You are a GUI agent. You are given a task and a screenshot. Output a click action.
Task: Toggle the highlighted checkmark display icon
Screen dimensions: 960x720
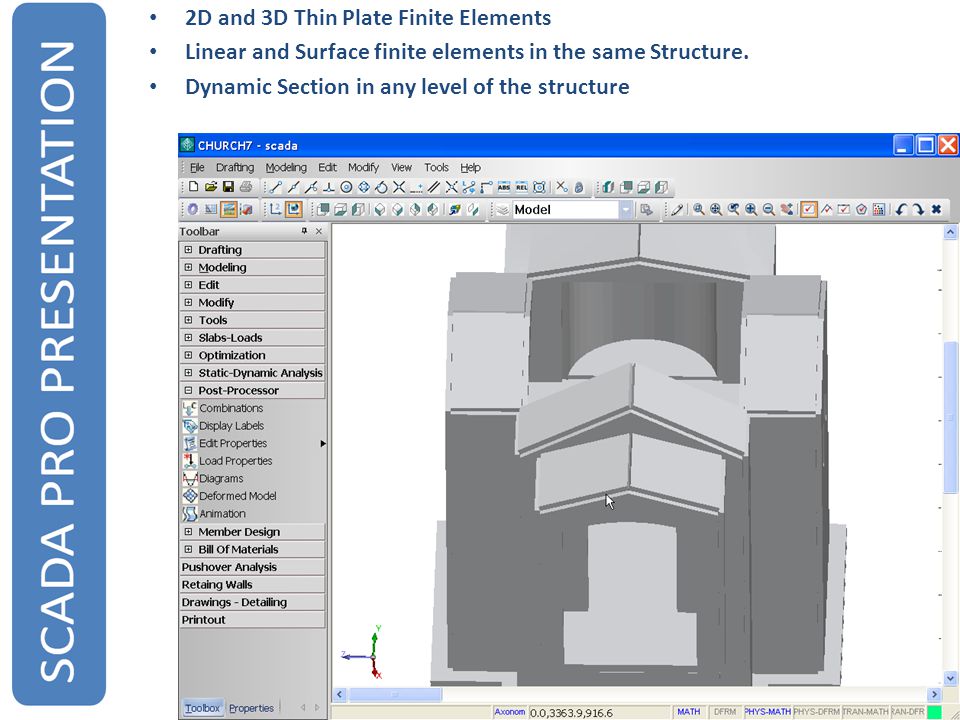pyautogui.click(x=808, y=209)
